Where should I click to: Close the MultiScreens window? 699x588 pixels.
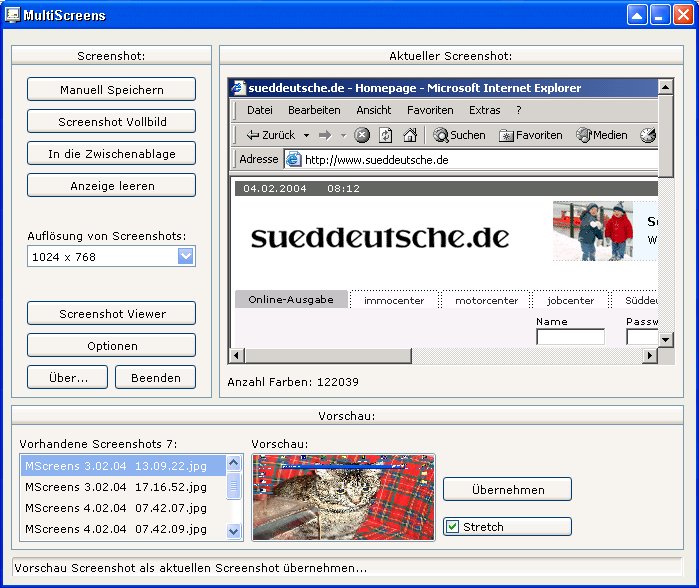pos(683,15)
